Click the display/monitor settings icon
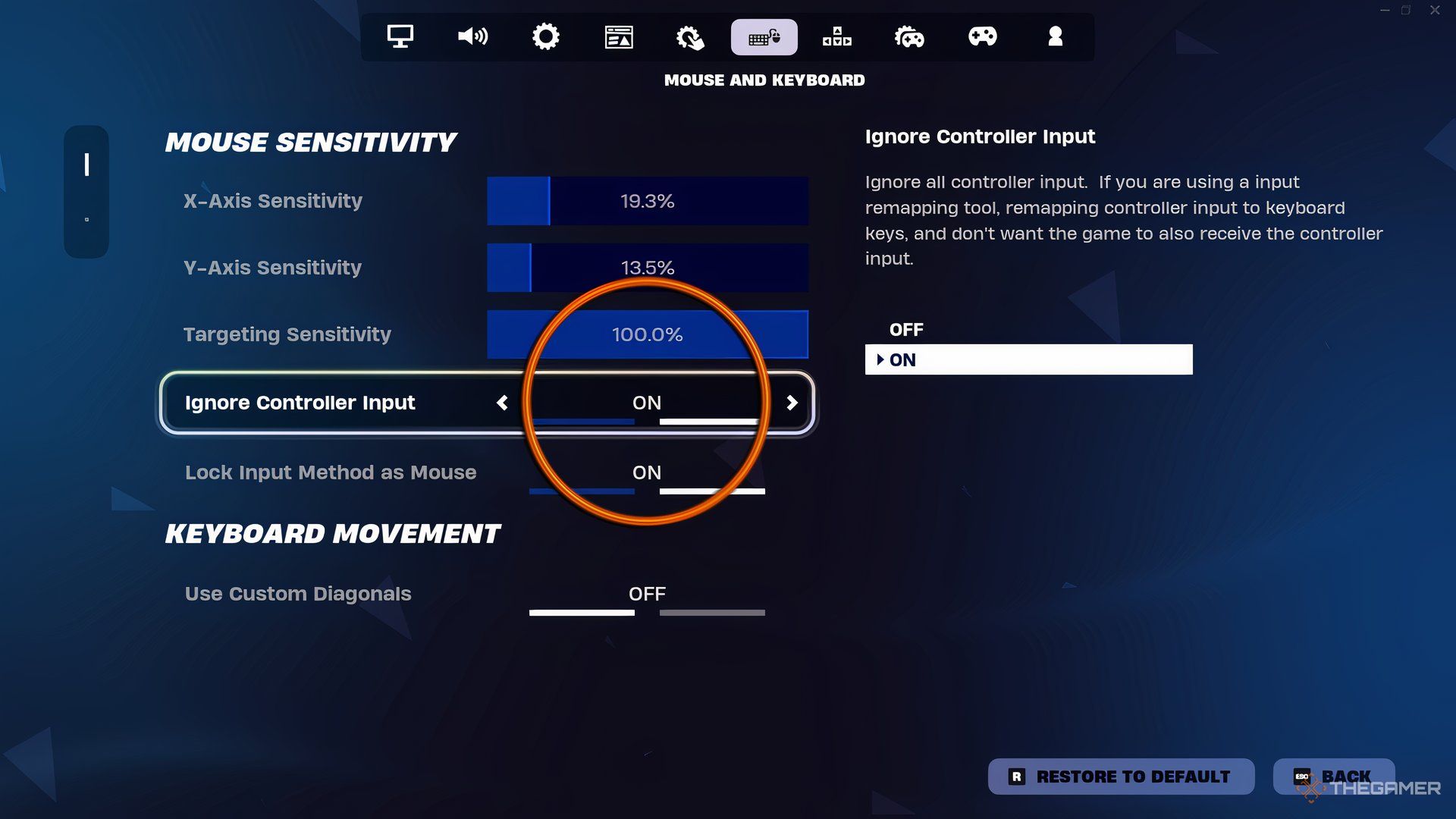The width and height of the screenshot is (1456, 819). (400, 36)
